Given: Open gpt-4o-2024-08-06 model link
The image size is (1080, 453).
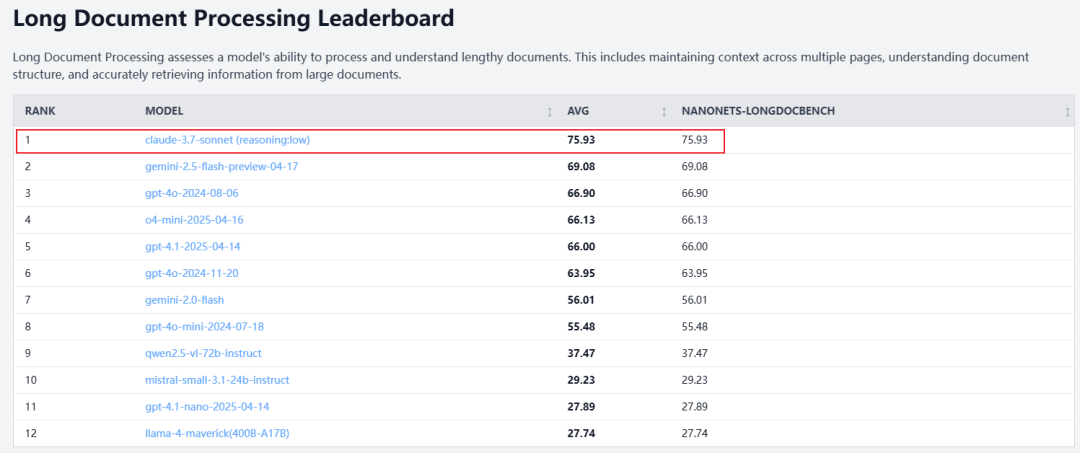Looking at the screenshot, I should click(191, 193).
